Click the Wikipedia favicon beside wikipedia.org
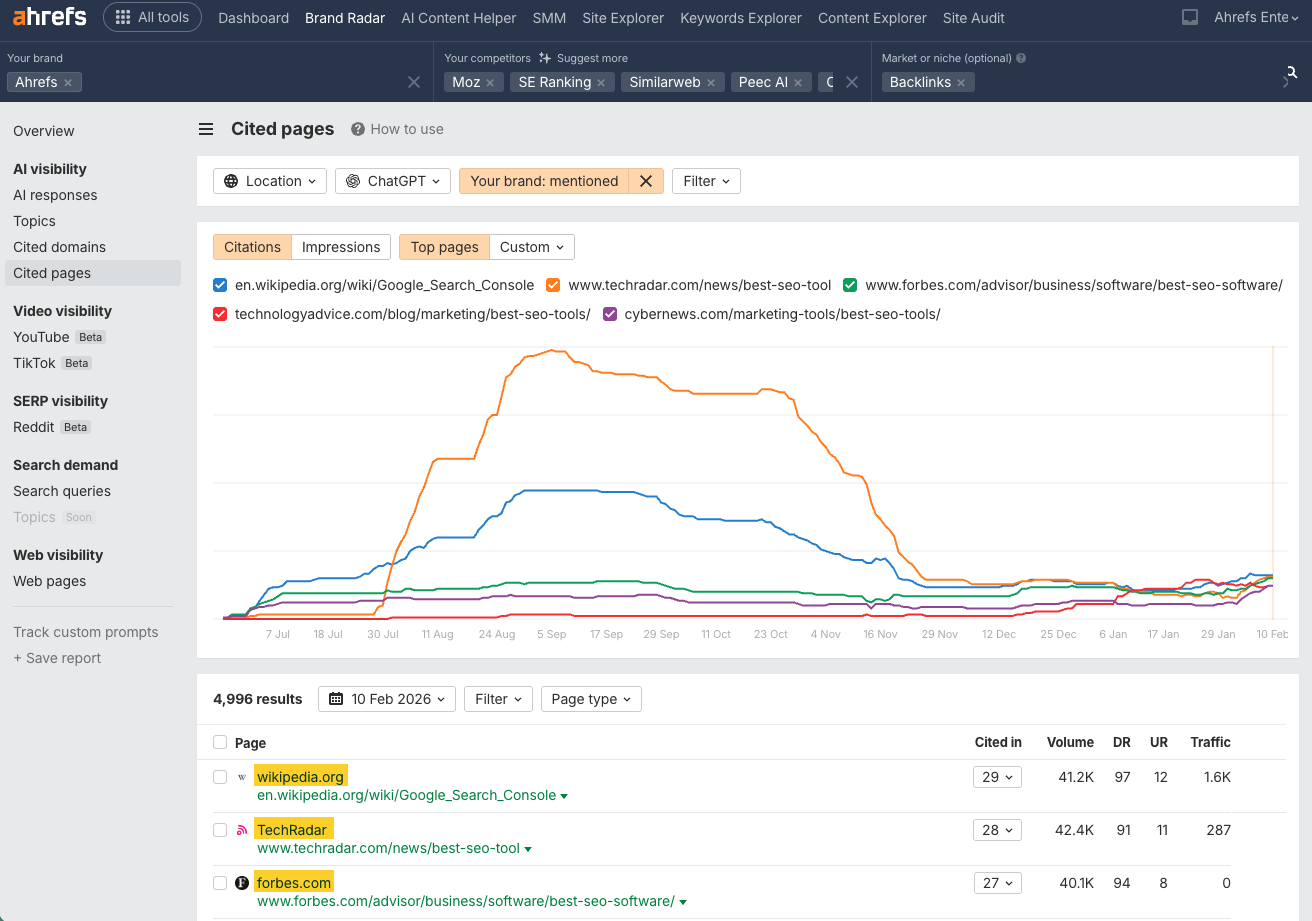 click(240, 776)
